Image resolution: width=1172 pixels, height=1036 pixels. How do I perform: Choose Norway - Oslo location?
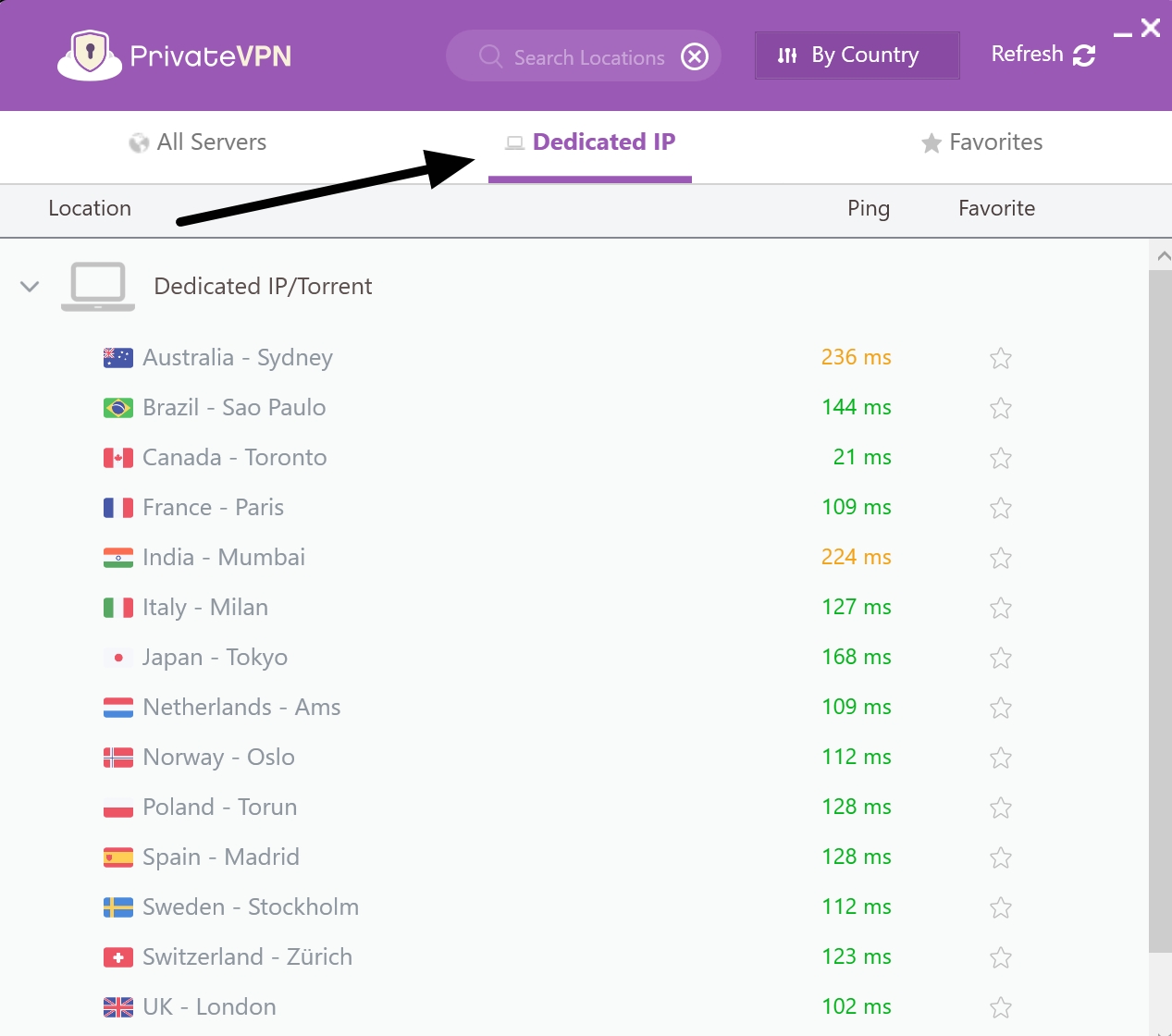point(218,758)
